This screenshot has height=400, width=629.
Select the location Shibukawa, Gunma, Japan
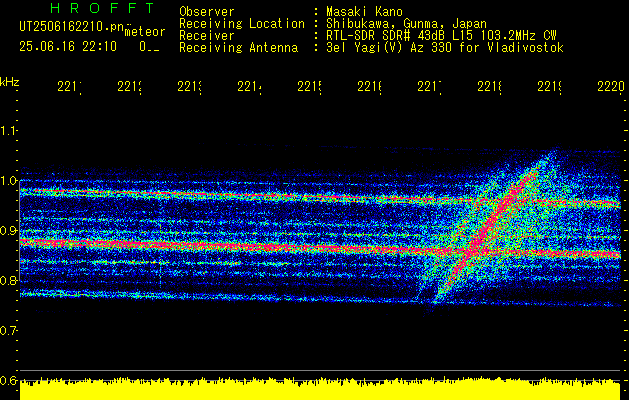point(406,24)
